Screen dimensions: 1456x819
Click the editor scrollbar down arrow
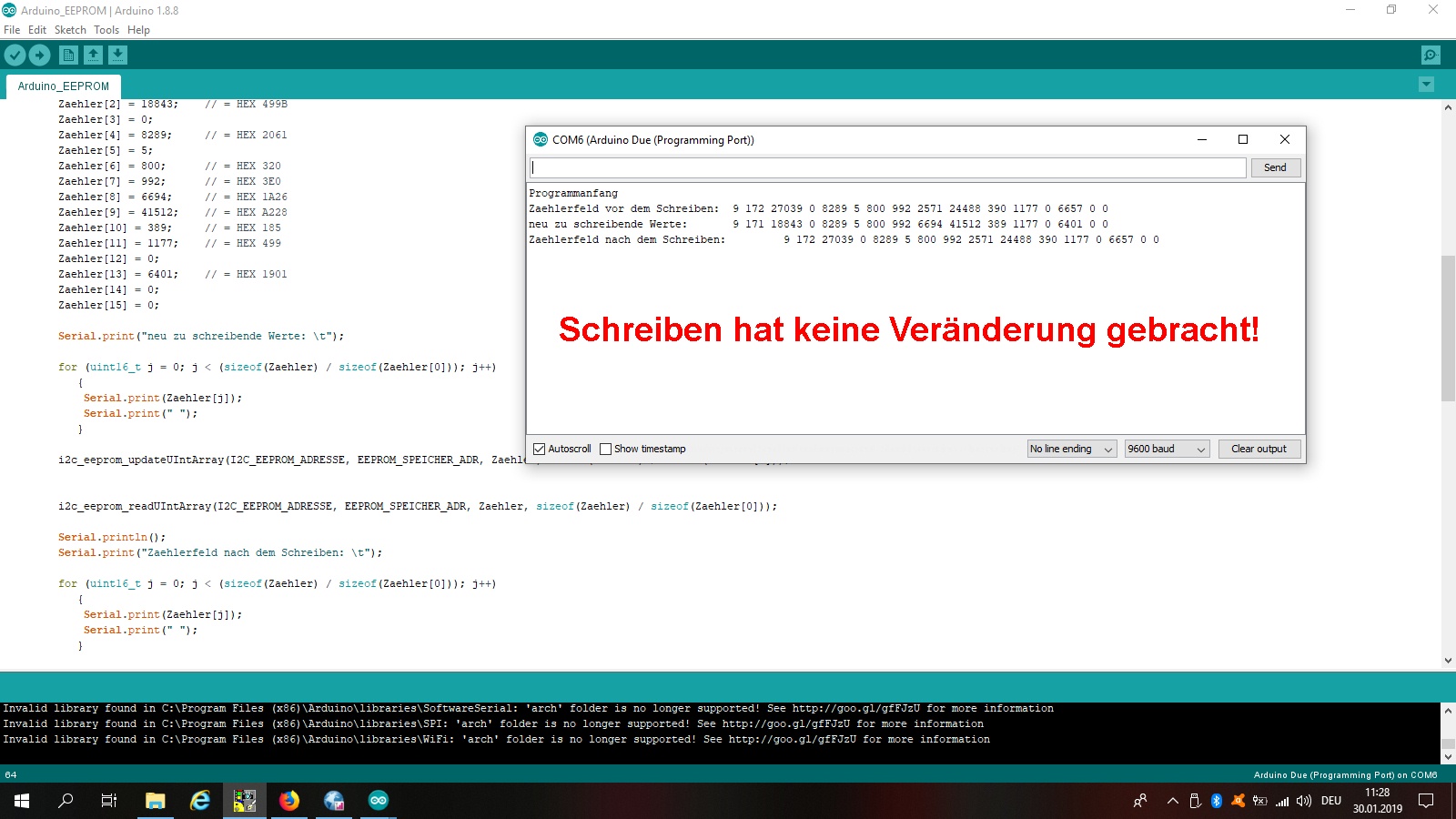[x=1448, y=661]
